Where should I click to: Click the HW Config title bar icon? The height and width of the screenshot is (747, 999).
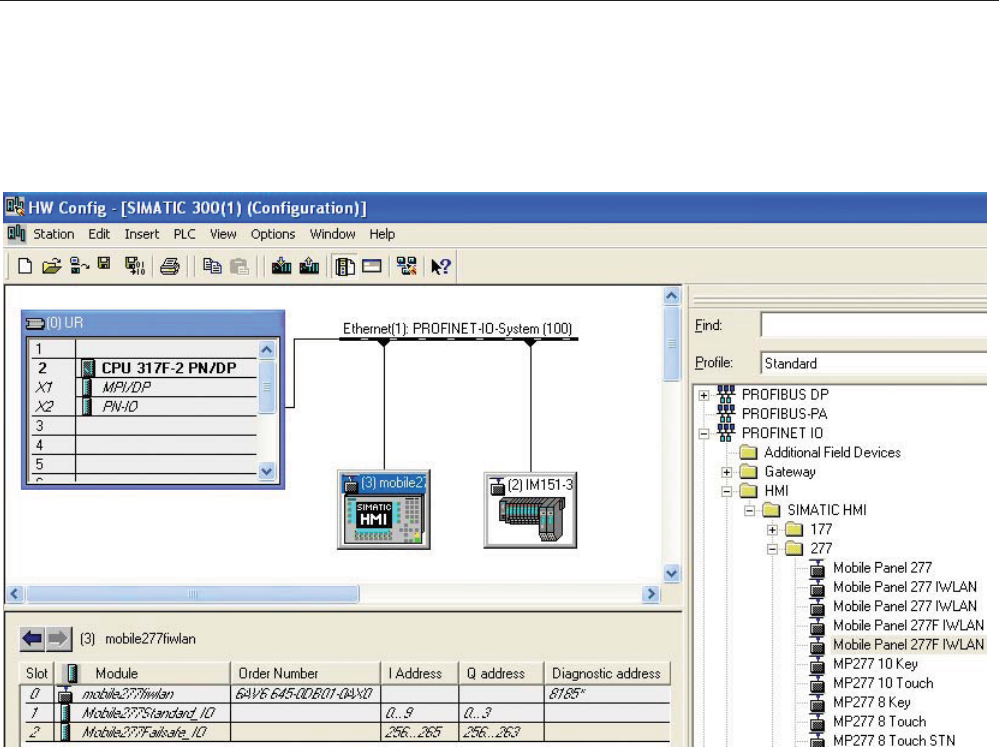point(15,207)
